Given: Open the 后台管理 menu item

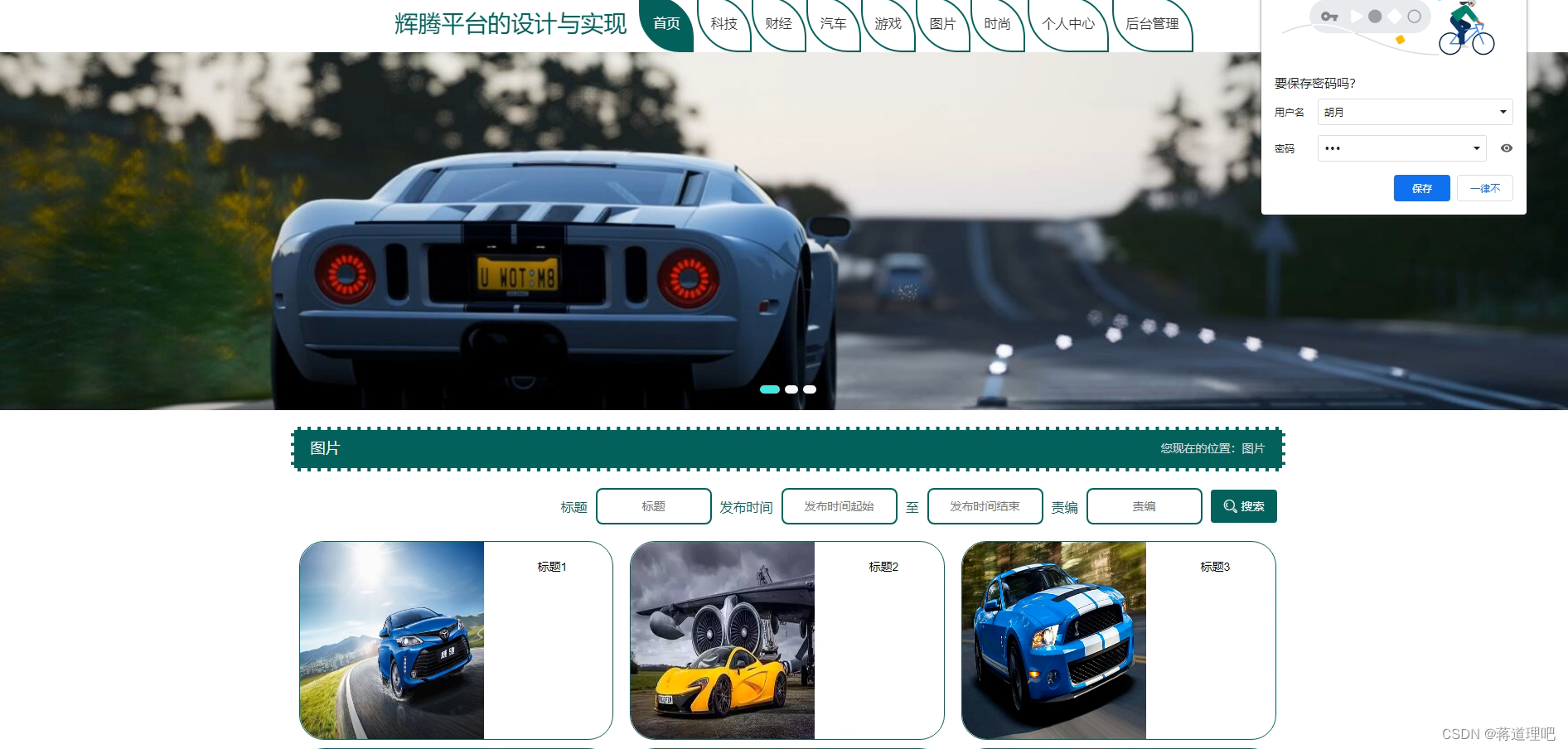Looking at the screenshot, I should (1151, 24).
